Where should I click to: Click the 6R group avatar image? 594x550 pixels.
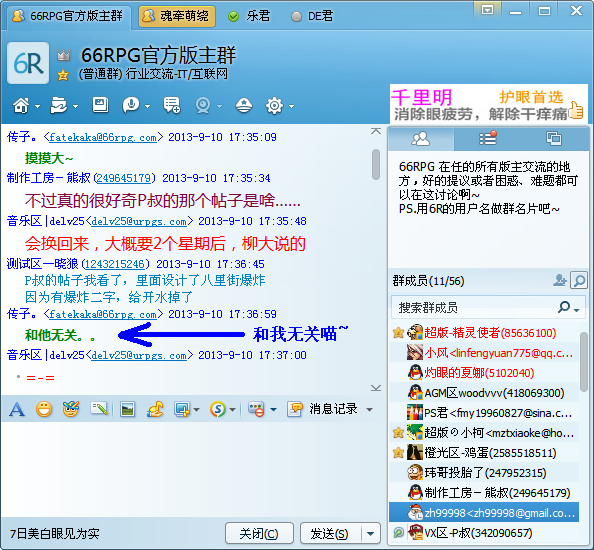click(28, 63)
